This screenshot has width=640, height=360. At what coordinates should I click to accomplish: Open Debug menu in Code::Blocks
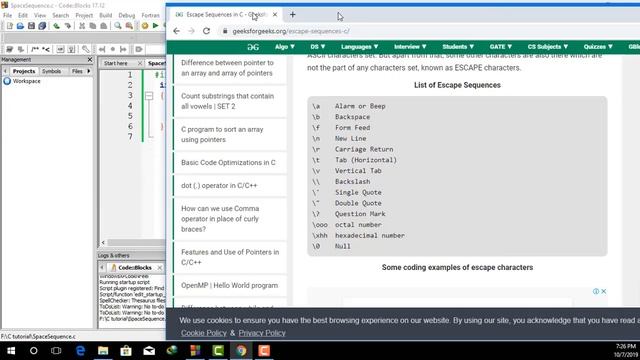127,15
